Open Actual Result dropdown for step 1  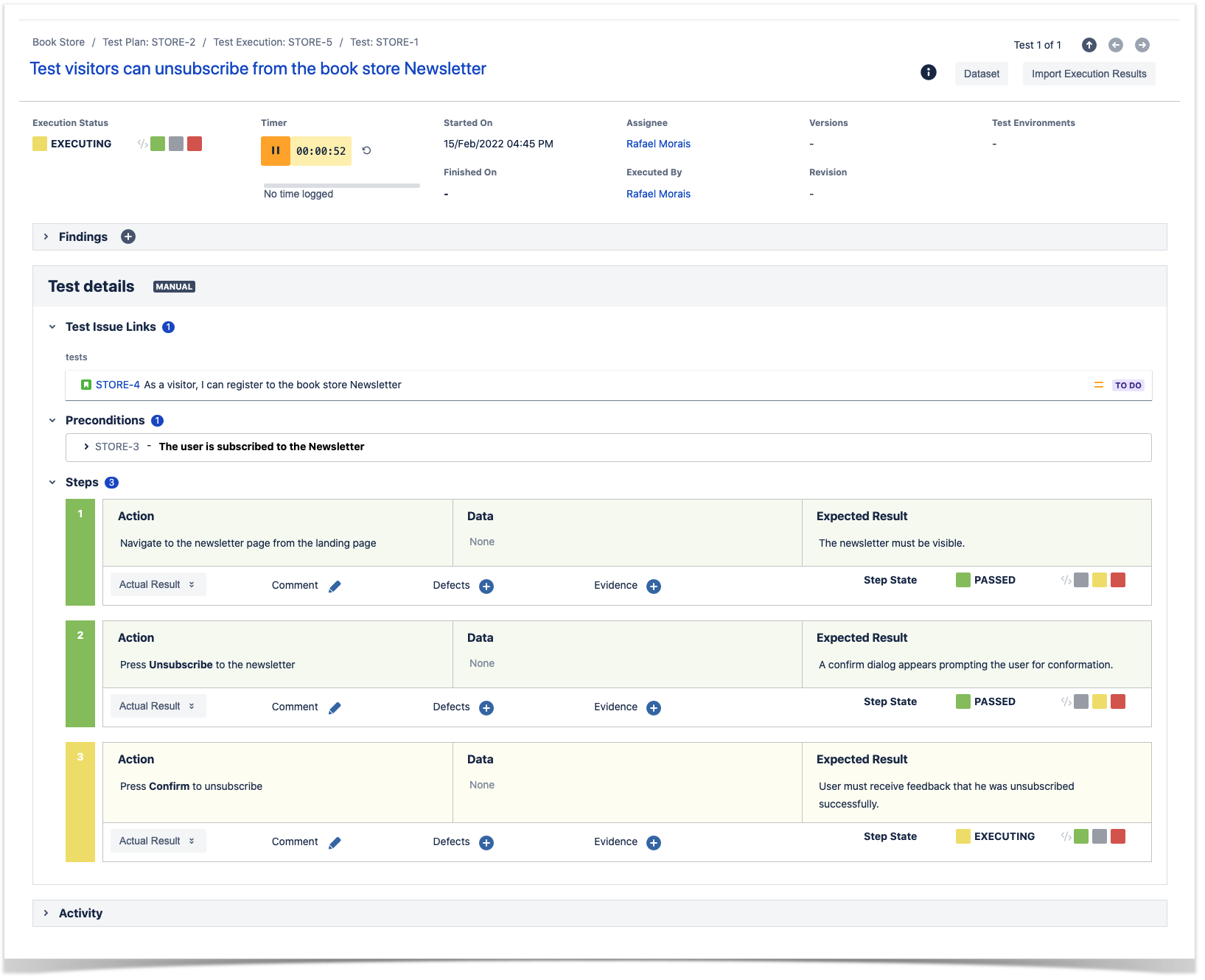(158, 584)
